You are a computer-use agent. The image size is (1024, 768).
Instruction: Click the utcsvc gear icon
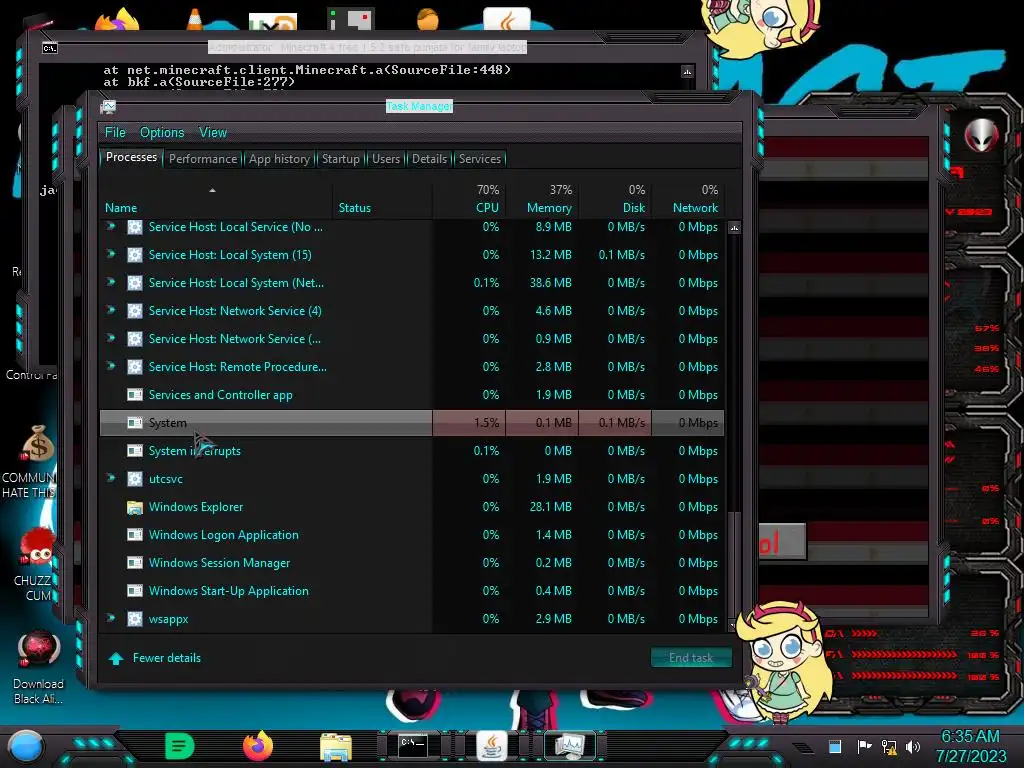tap(135, 479)
